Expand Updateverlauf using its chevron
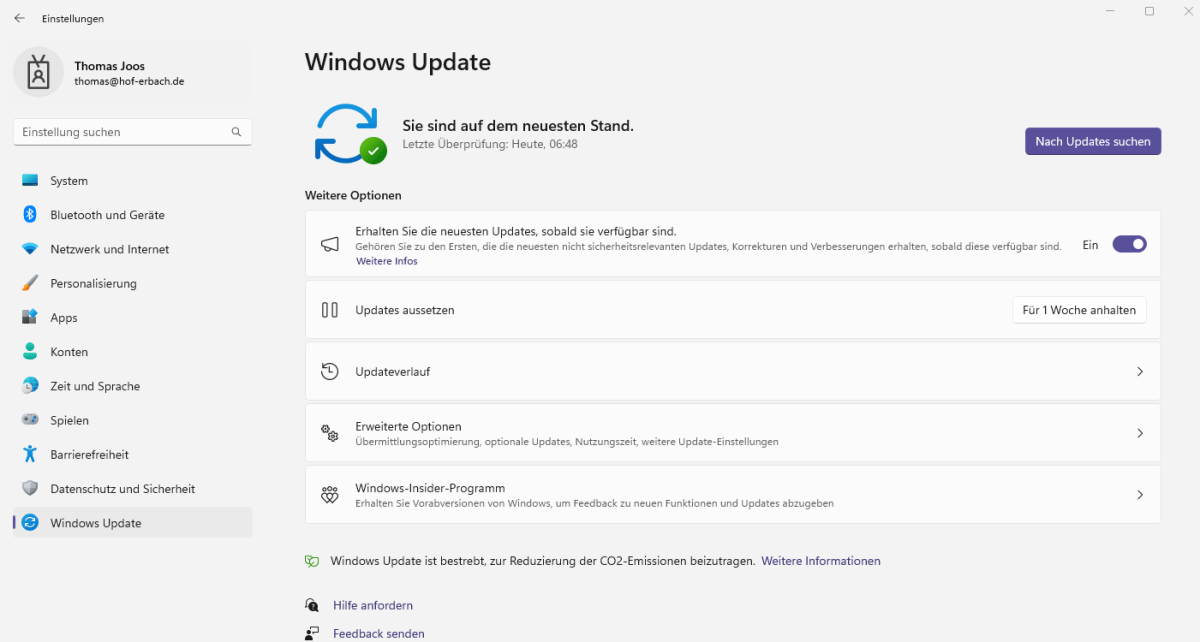The height and width of the screenshot is (642, 1200). click(1140, 372)
